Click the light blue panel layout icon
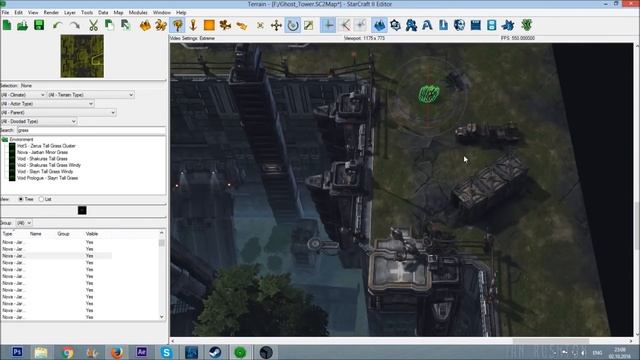 coord(491,25)
